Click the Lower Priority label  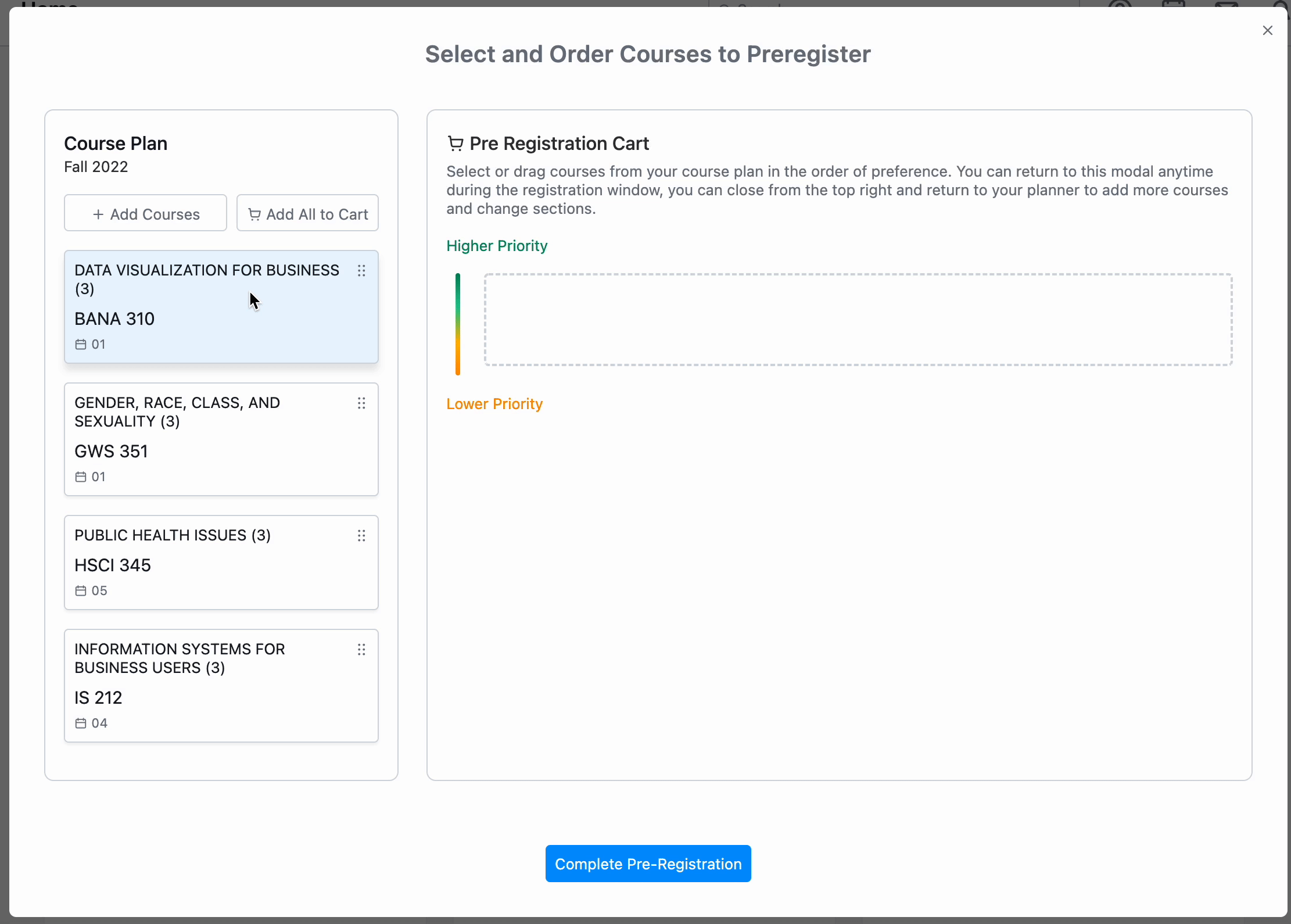494,404
